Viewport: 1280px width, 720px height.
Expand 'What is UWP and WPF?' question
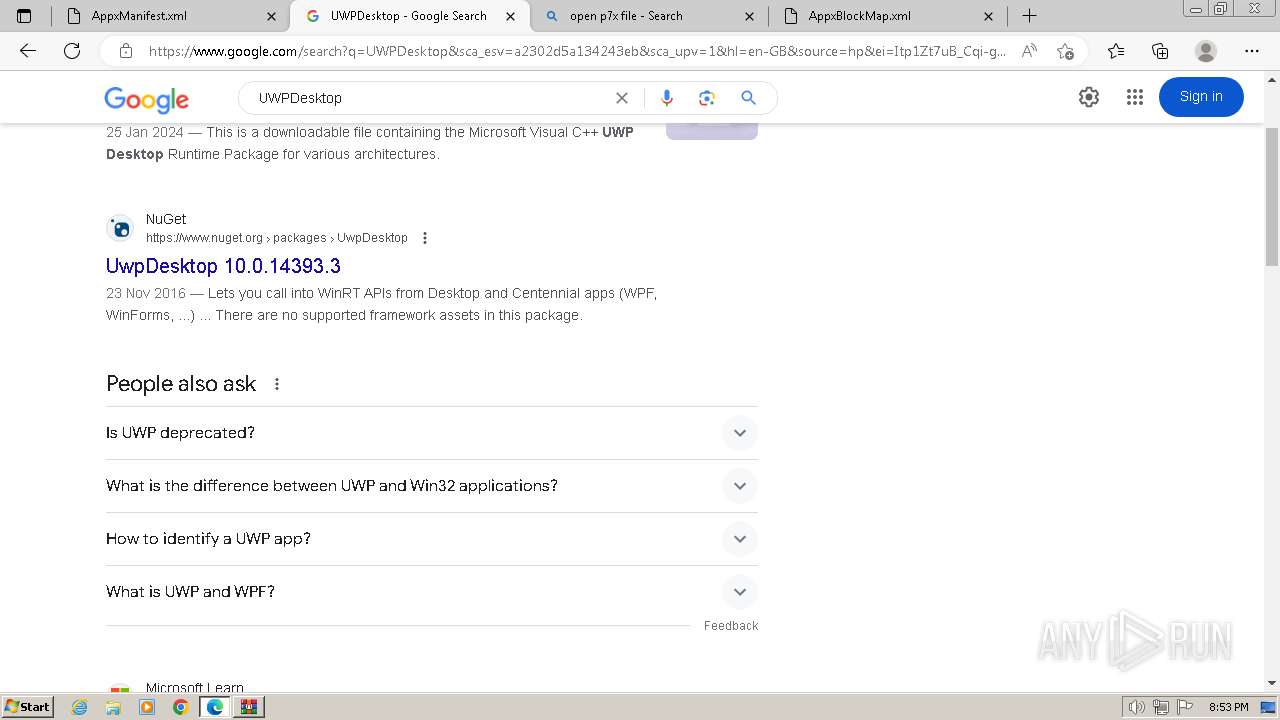pos(432,592)
